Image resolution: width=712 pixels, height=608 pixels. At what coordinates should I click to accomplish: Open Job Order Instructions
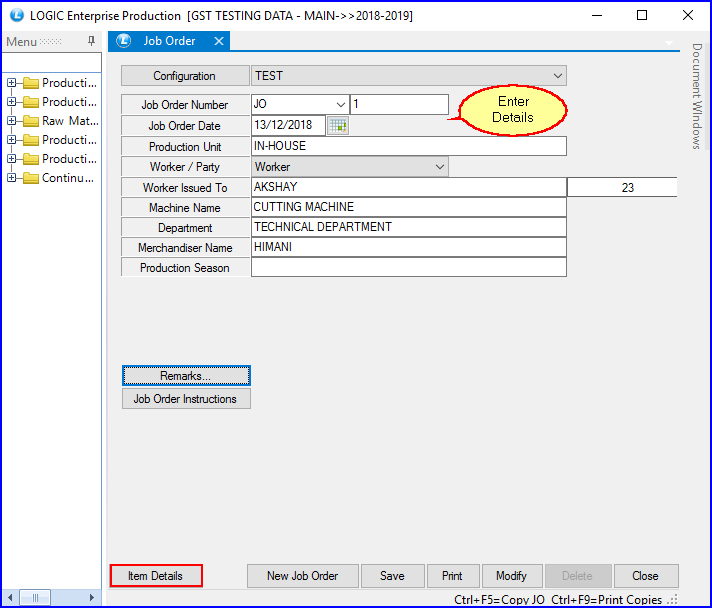pyautogui.click(x=186, y=399)
